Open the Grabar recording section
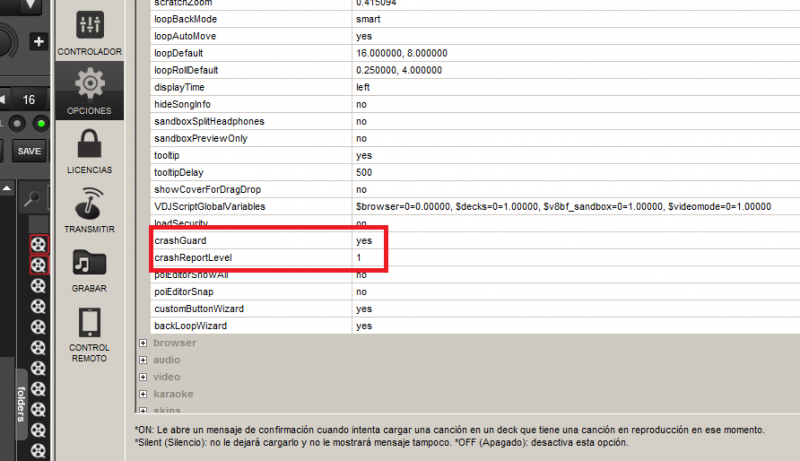800x461 pixels. (89, 270)
